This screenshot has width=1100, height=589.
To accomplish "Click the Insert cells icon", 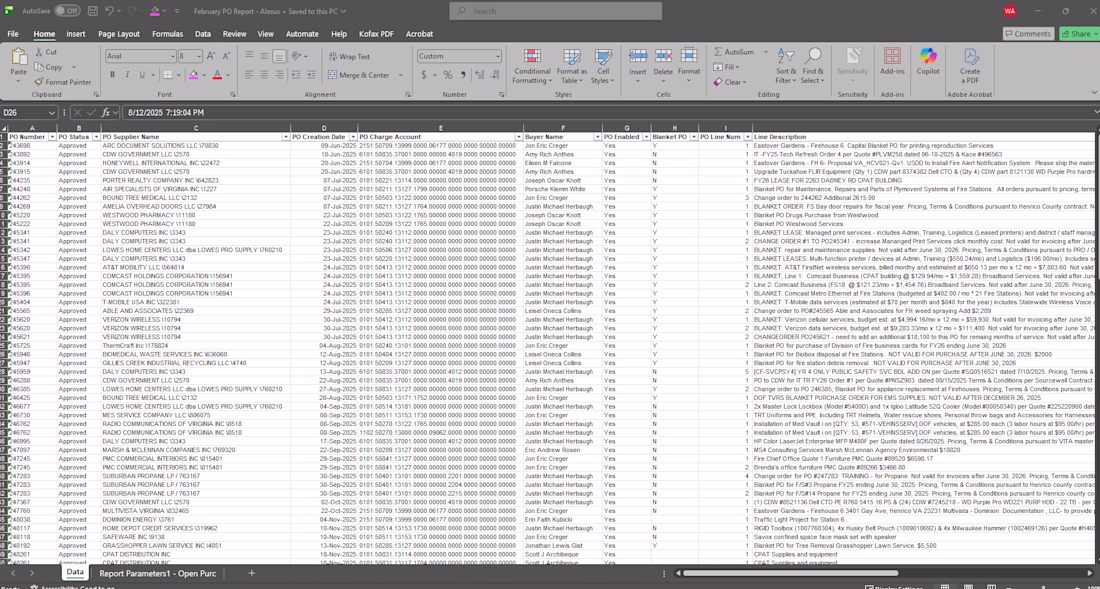I will click(638, 57).
